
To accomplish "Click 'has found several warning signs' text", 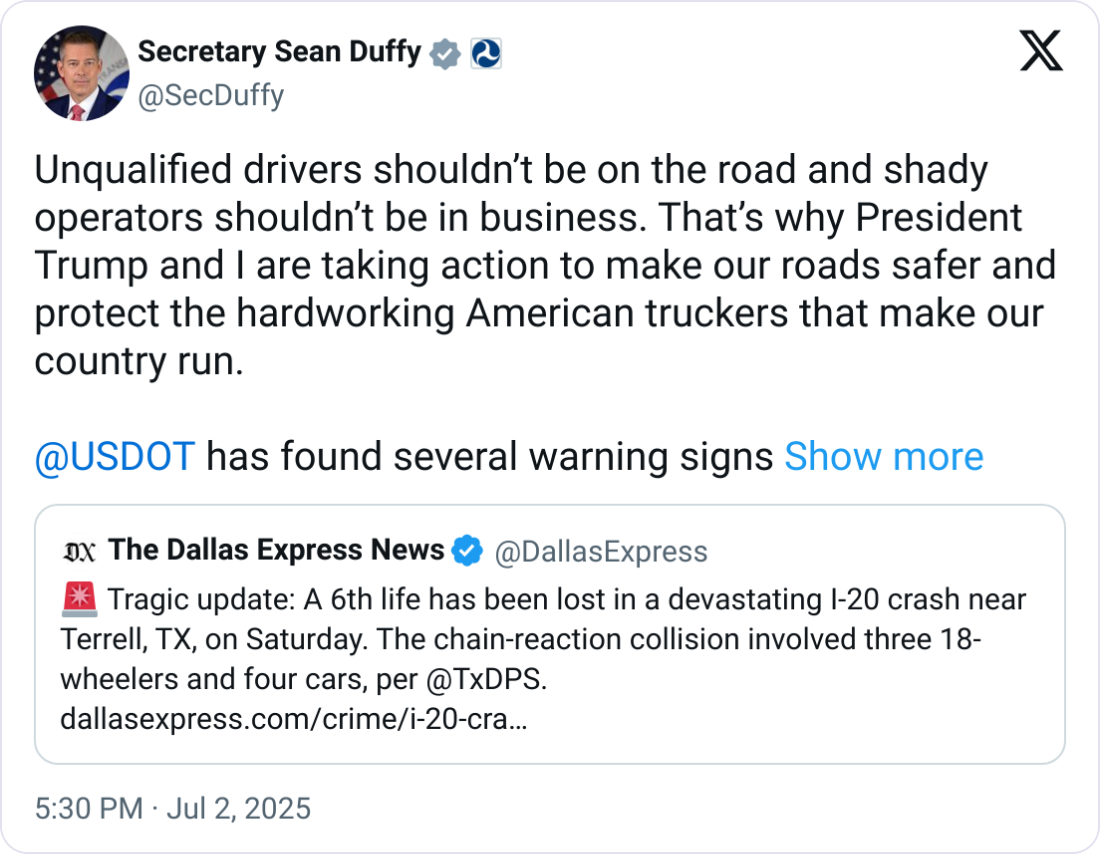I will click(x=489, y=457).
